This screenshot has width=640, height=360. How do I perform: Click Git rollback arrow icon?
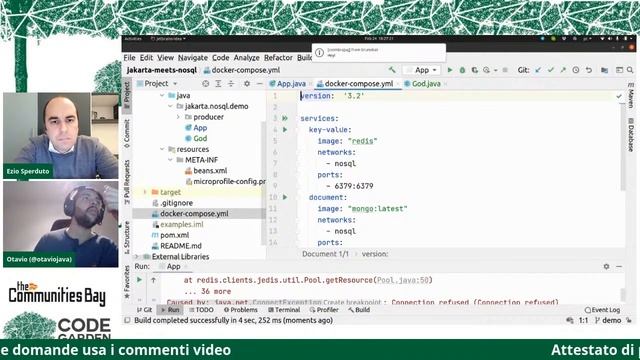(x=589, y=70)
